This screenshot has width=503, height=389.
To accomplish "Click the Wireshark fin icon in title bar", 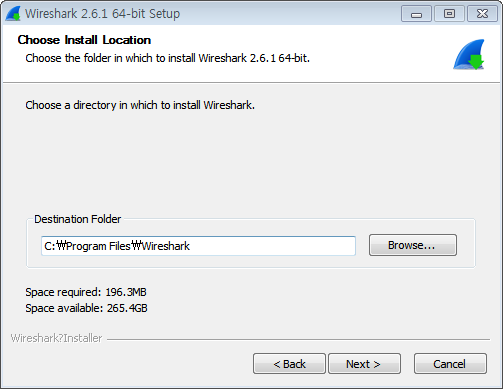I will (x=13, y=14).
